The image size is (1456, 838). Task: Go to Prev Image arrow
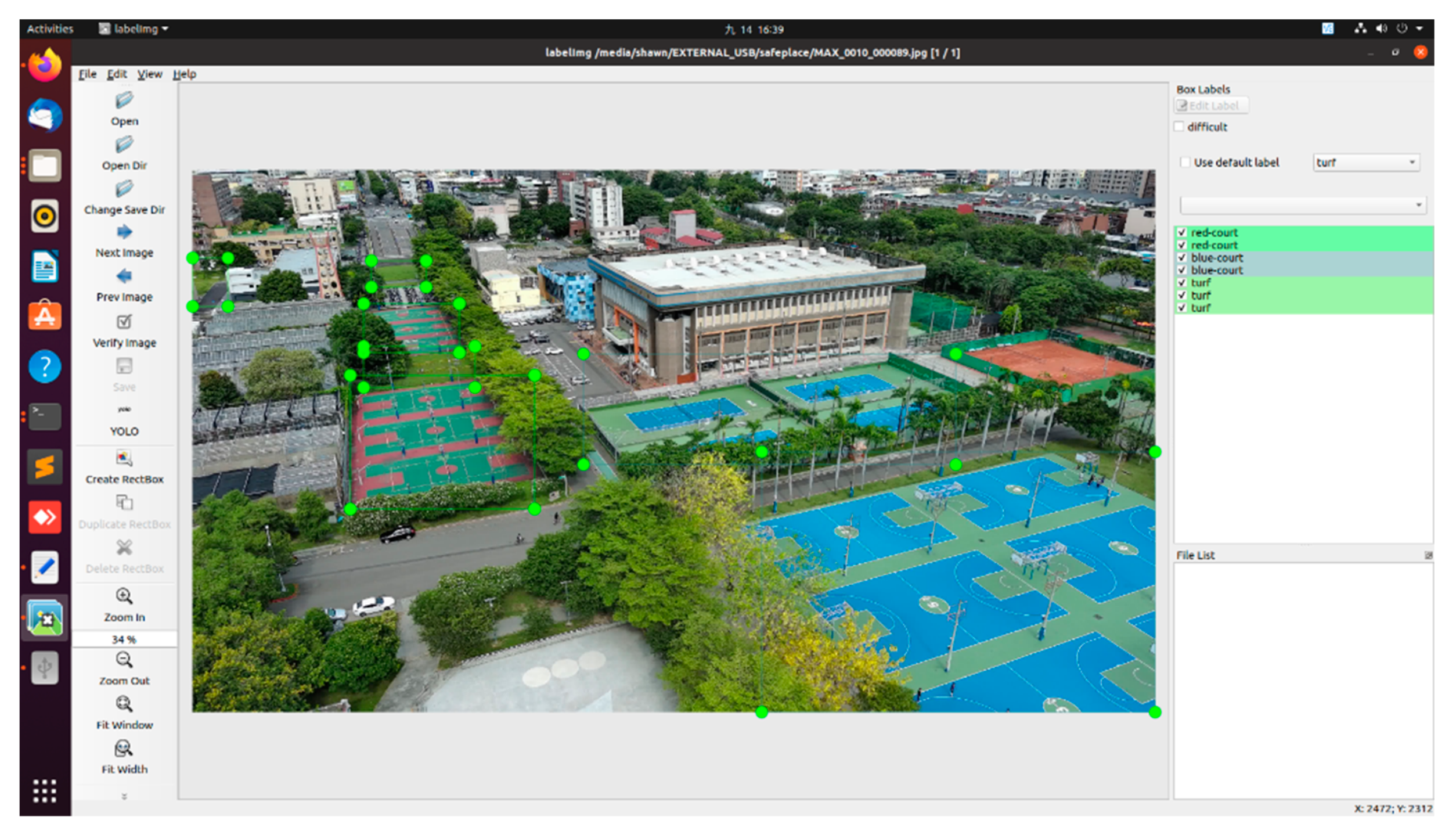[124, 276]
